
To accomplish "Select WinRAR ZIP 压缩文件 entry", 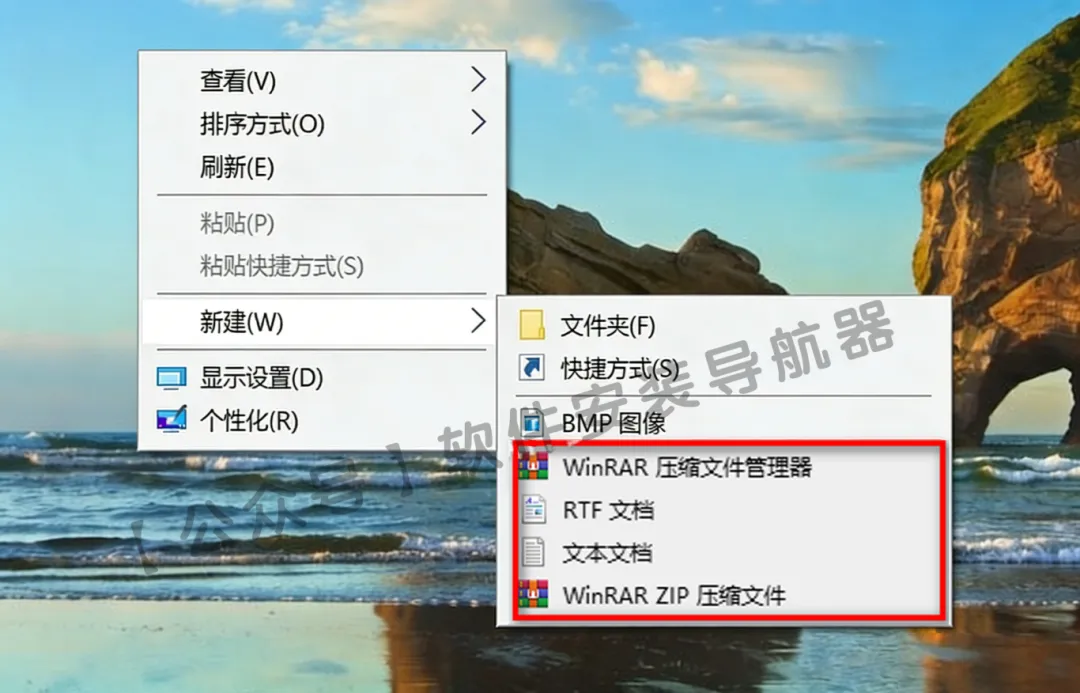I will coord(674,595).
